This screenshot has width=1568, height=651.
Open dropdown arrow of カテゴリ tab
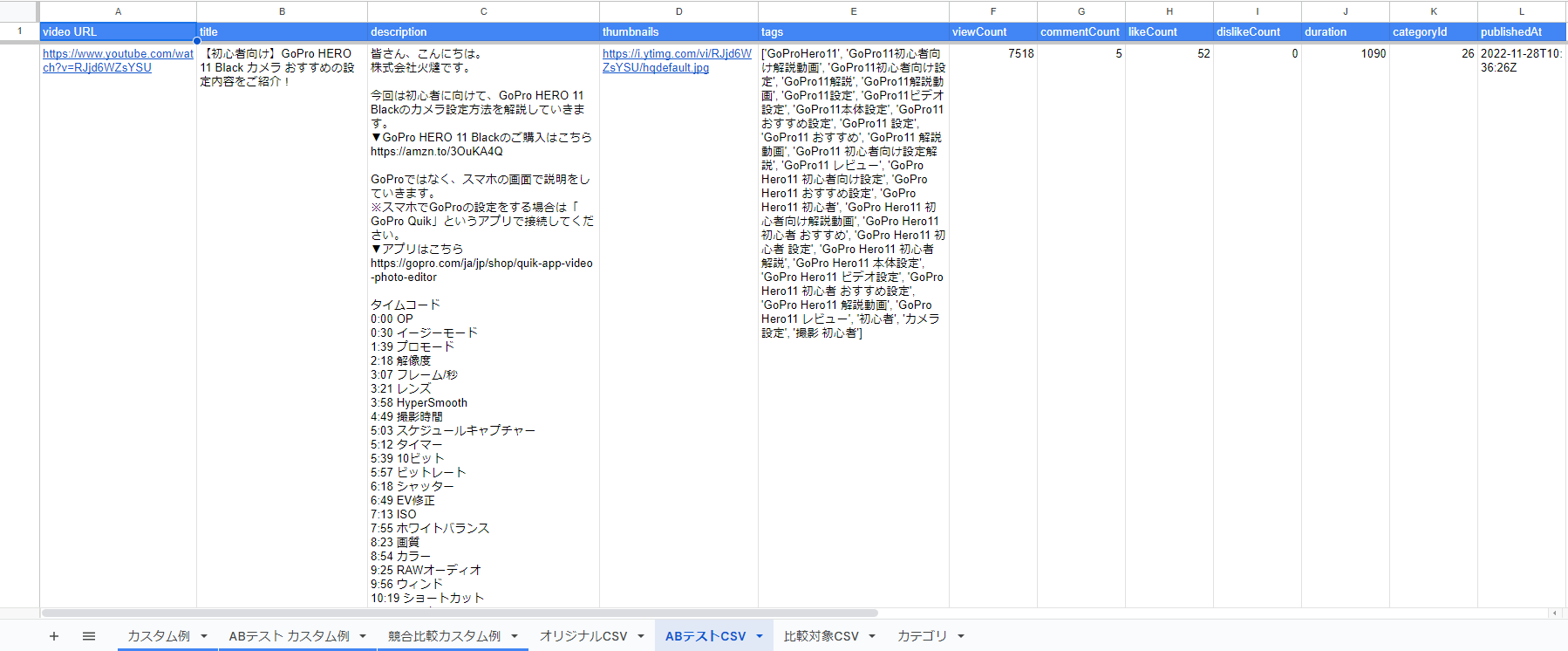coord(961,636)
